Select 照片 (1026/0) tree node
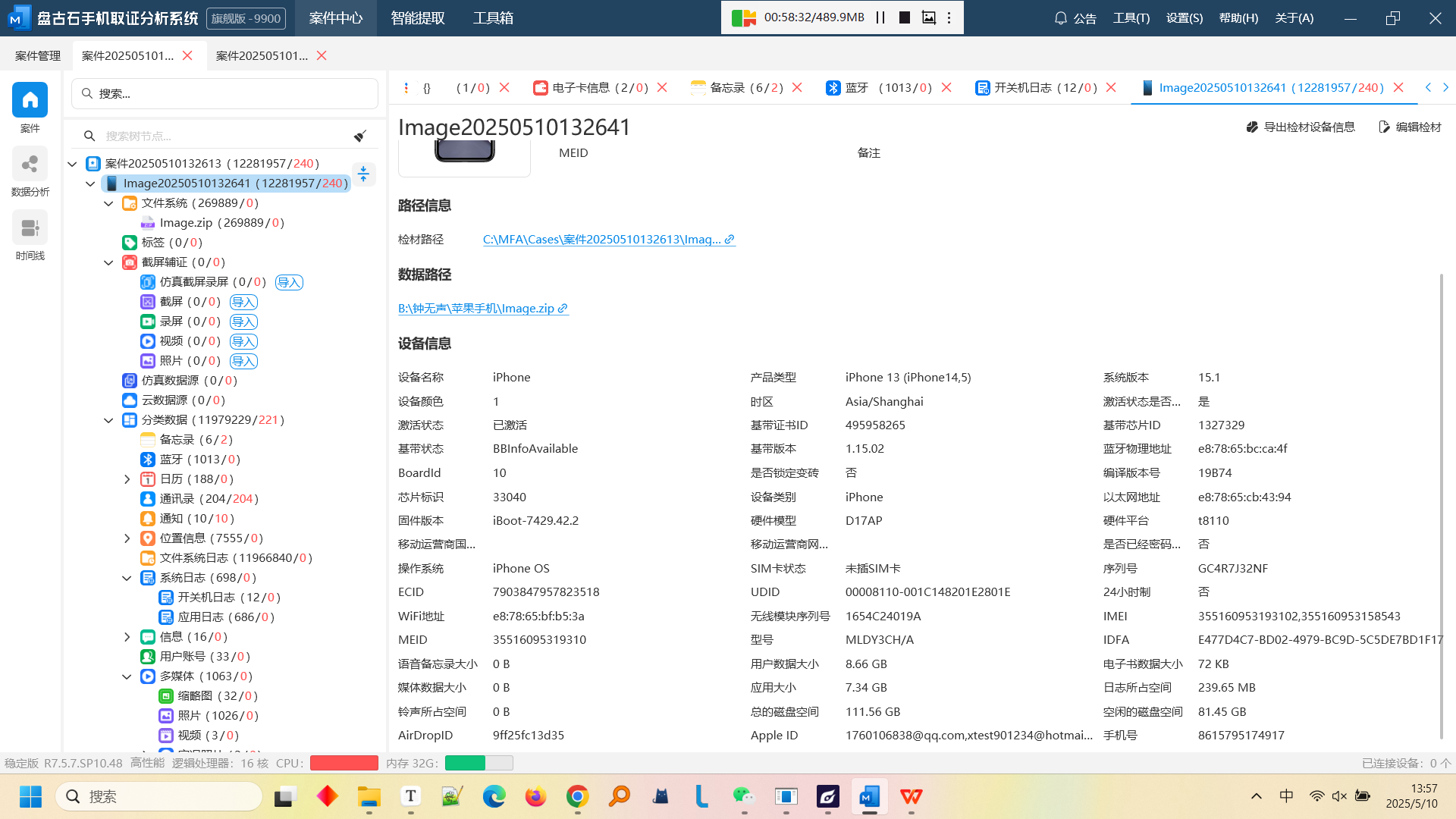Screen dimensions: 1456x819 point(209,716)
